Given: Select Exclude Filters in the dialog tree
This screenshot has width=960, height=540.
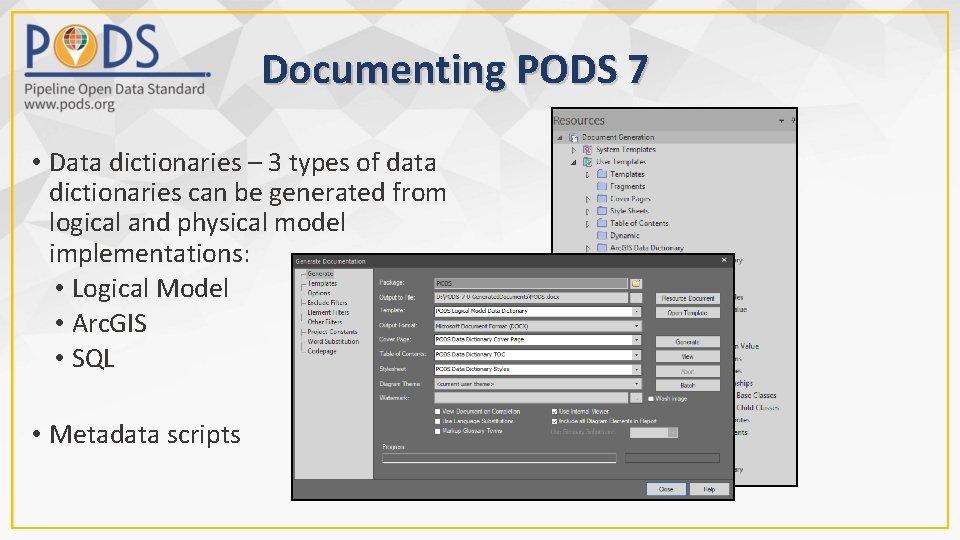Looking at the screenshot, I should point(327,302).
